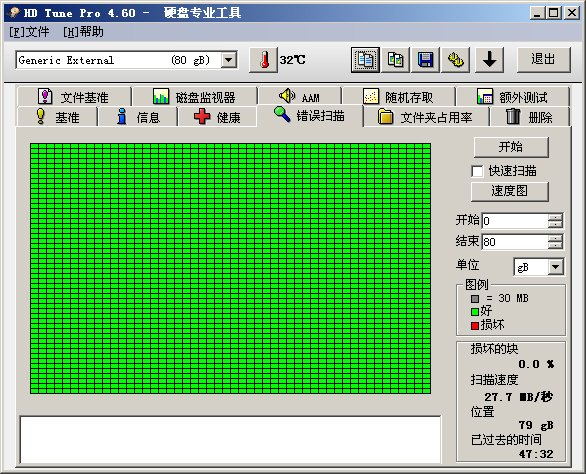586x474 pixels.
Task: Click the 开始 start scan button
Action: pyautogui.click(x=511, y=147)
